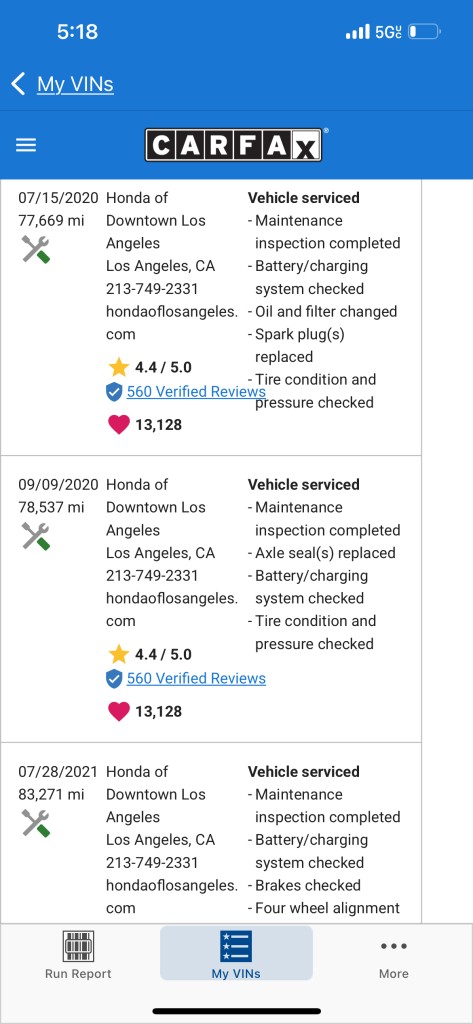Tap the battery status icon
Screen dimensions: 473x1024
[x=424, y=31]
